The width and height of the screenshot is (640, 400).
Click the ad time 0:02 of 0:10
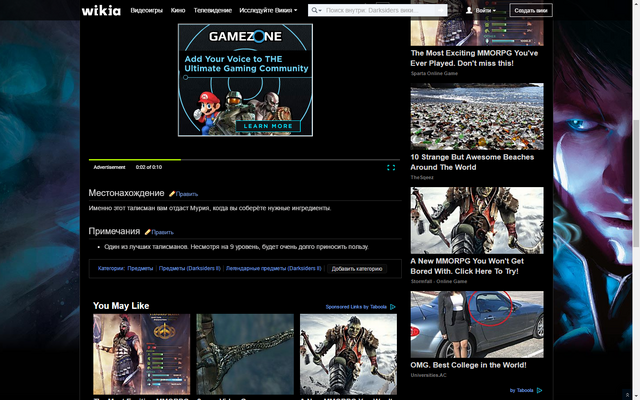(149, 167)
